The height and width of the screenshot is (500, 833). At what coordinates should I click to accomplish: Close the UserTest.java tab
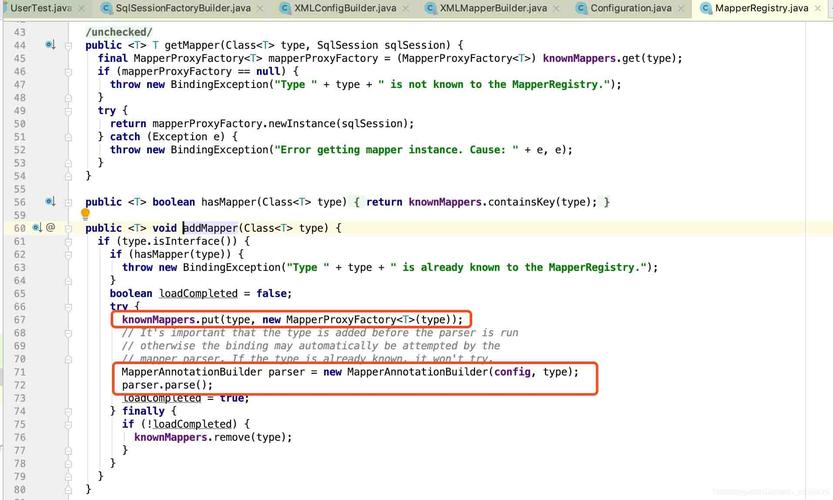[x=81, y=9]
